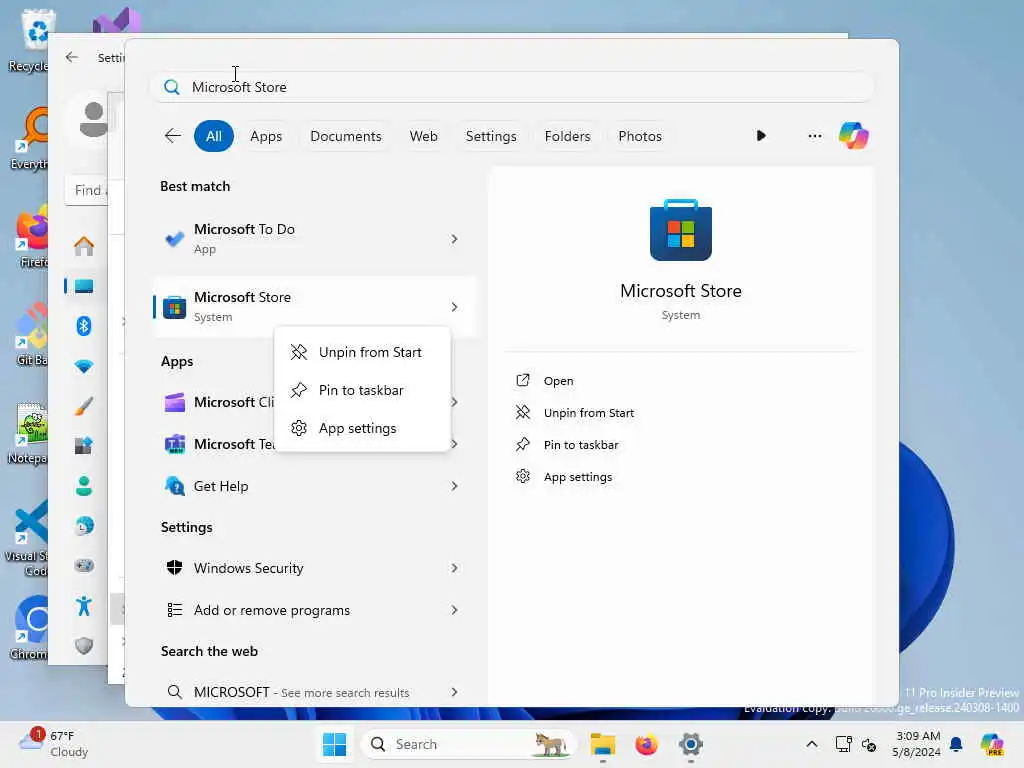Switch to Folders filter tab
This screenshot has width=1024, height=768.
pyautogui.click(x=568, y=136)
